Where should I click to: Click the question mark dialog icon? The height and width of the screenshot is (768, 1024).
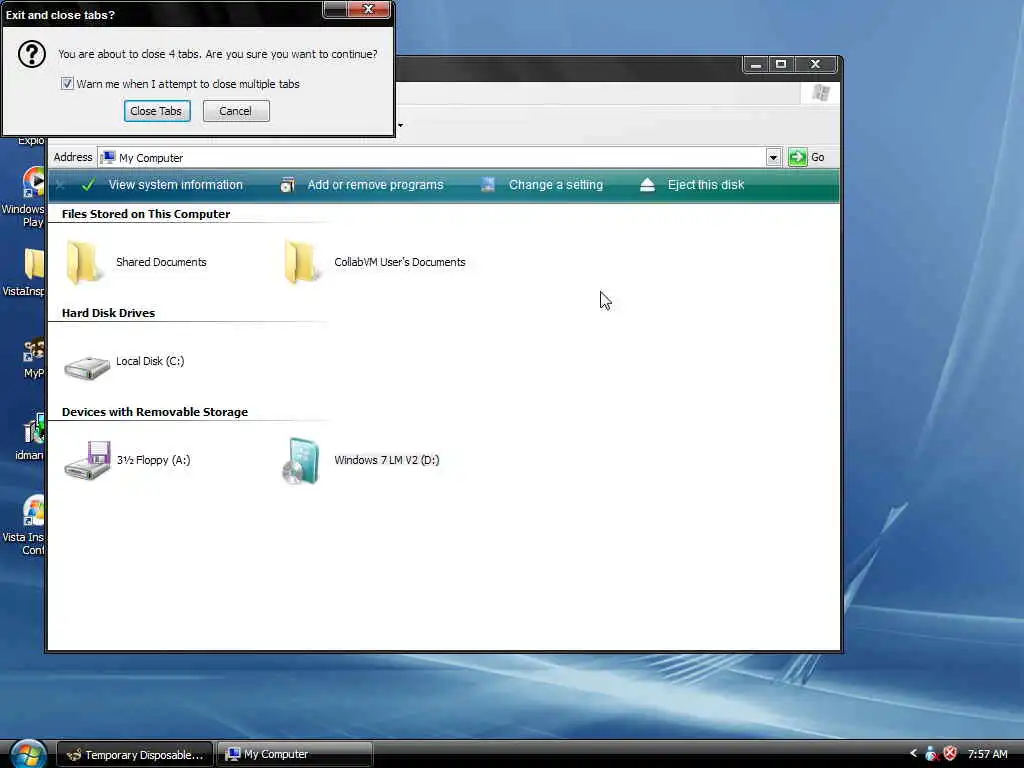tap(31, 54)
